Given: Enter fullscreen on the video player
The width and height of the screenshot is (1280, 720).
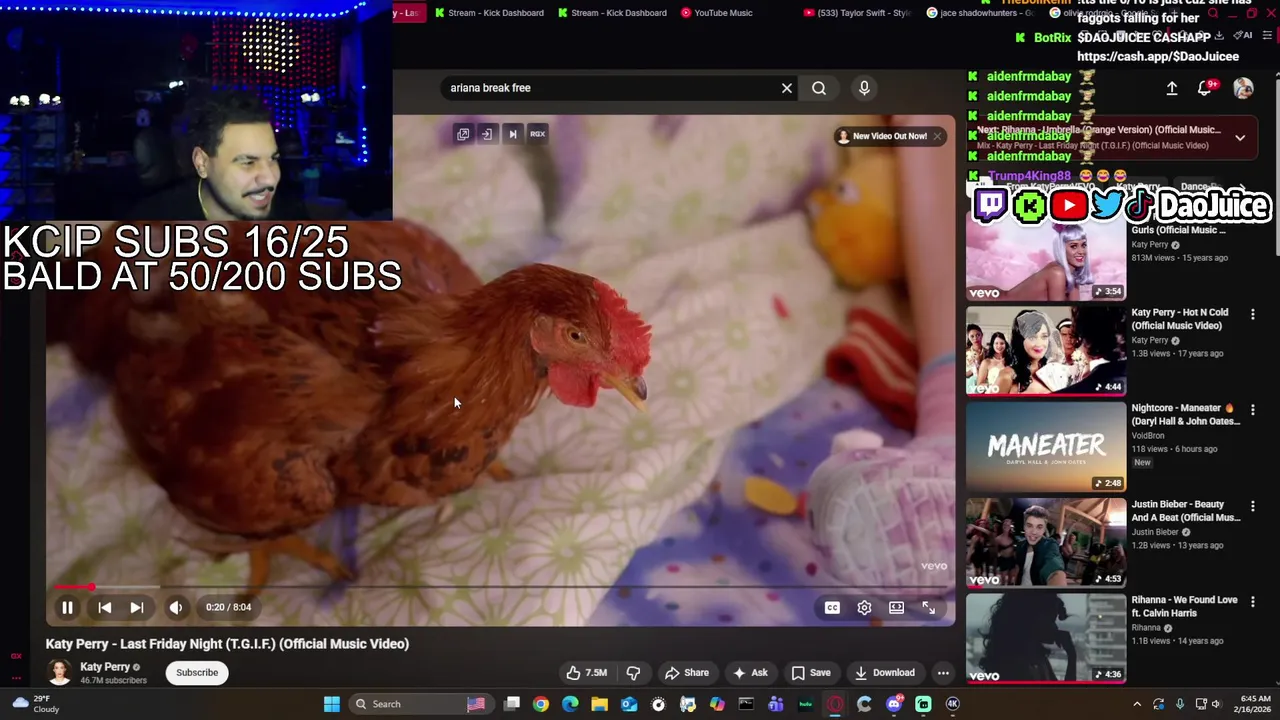Looking at the screenshot, I should click(929, 607).
